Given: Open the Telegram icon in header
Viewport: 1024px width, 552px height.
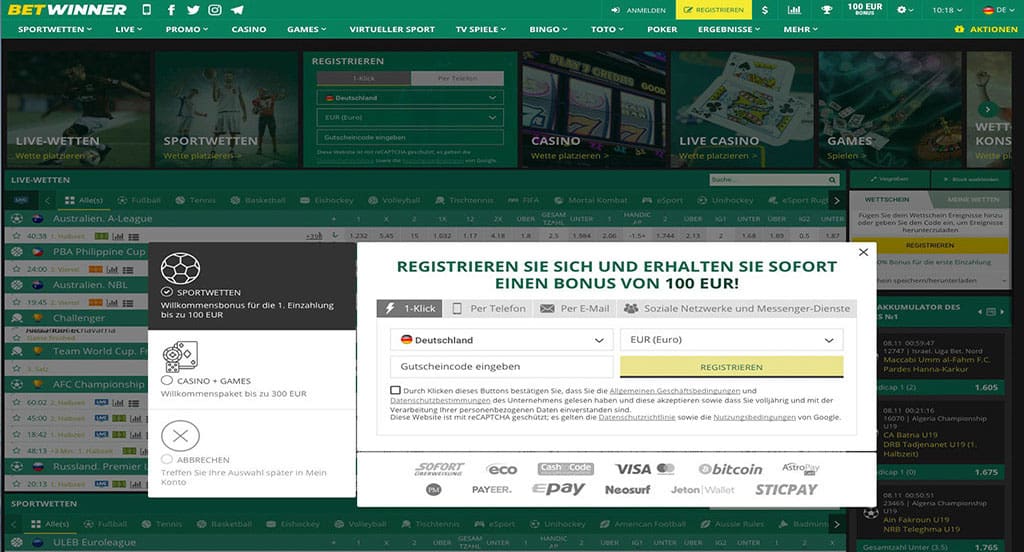Looking at the screenshot, I should [x=237, y=10].
